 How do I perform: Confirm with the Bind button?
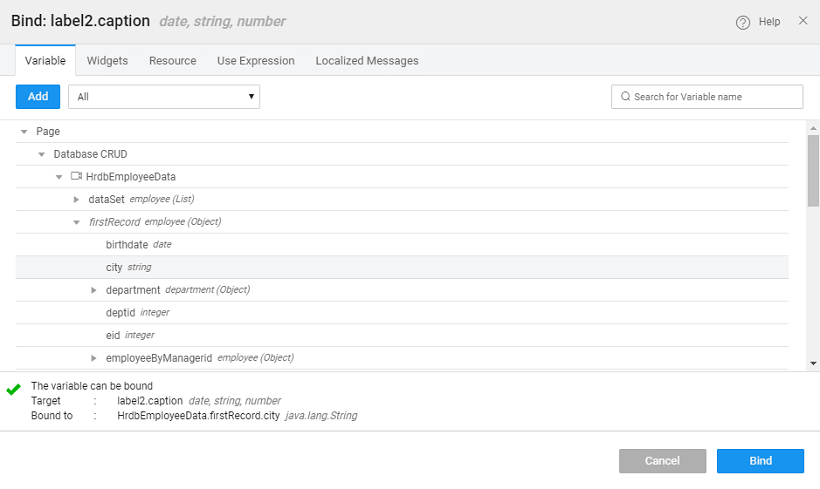[759, 461]
